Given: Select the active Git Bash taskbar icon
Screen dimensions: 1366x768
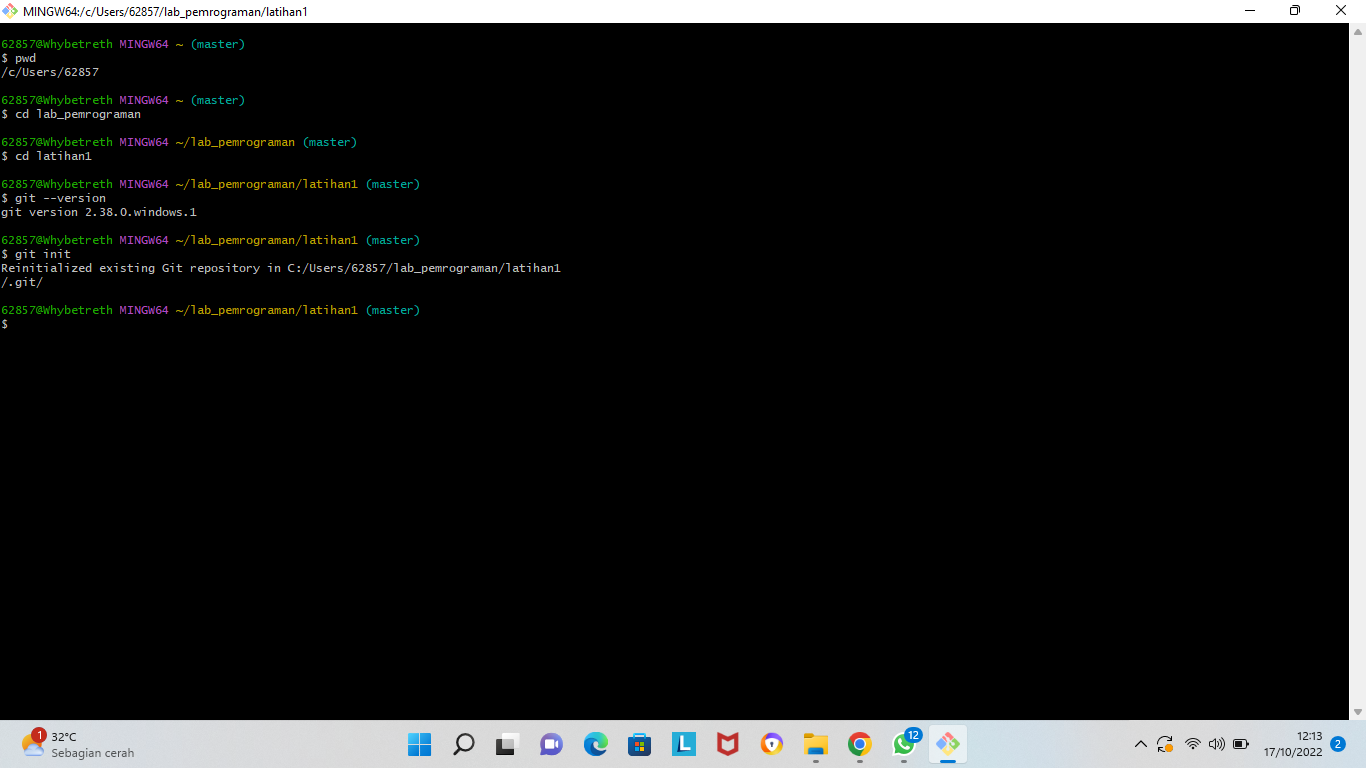Looking at the screenshot, I should click(x=947, y=744).
